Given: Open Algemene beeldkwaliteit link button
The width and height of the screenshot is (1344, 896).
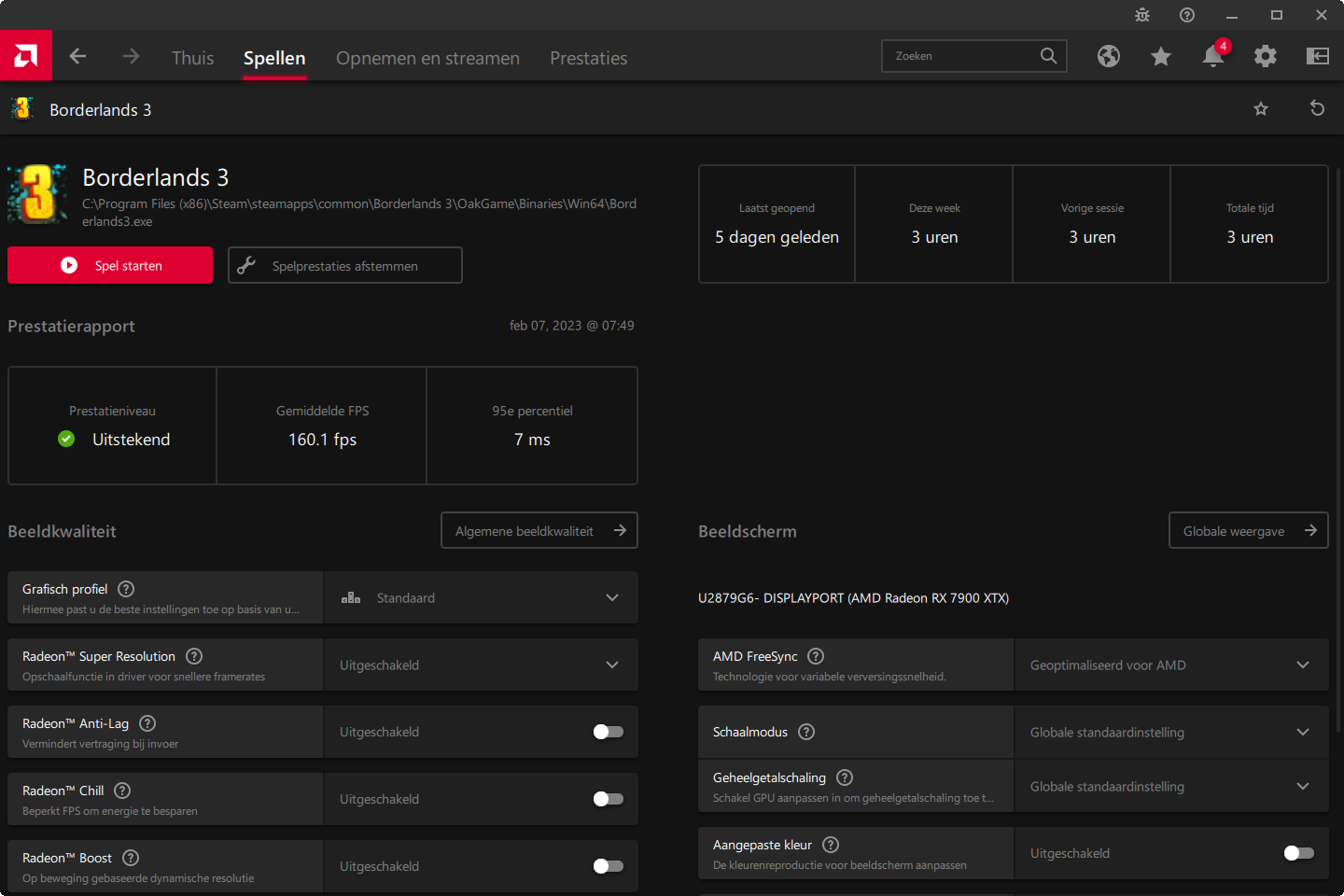Looking at the screenshot, I should (x=539, y=530).
